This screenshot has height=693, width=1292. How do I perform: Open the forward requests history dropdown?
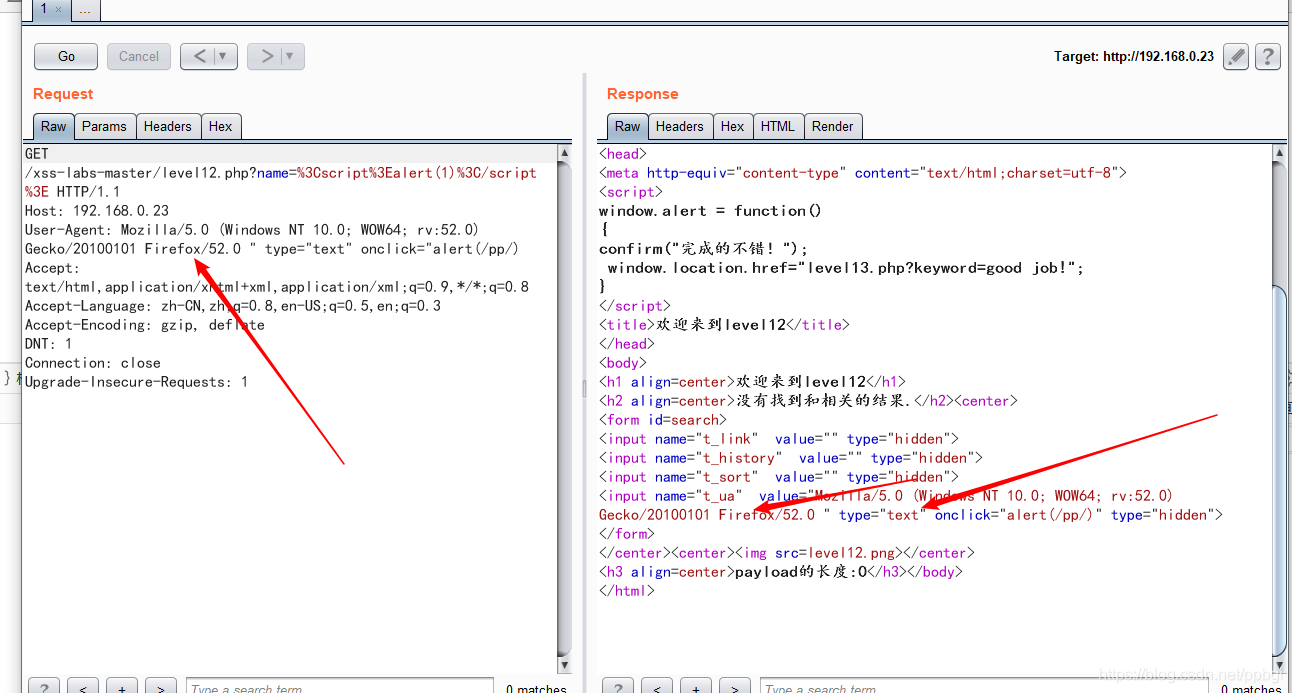pos(291,56)
